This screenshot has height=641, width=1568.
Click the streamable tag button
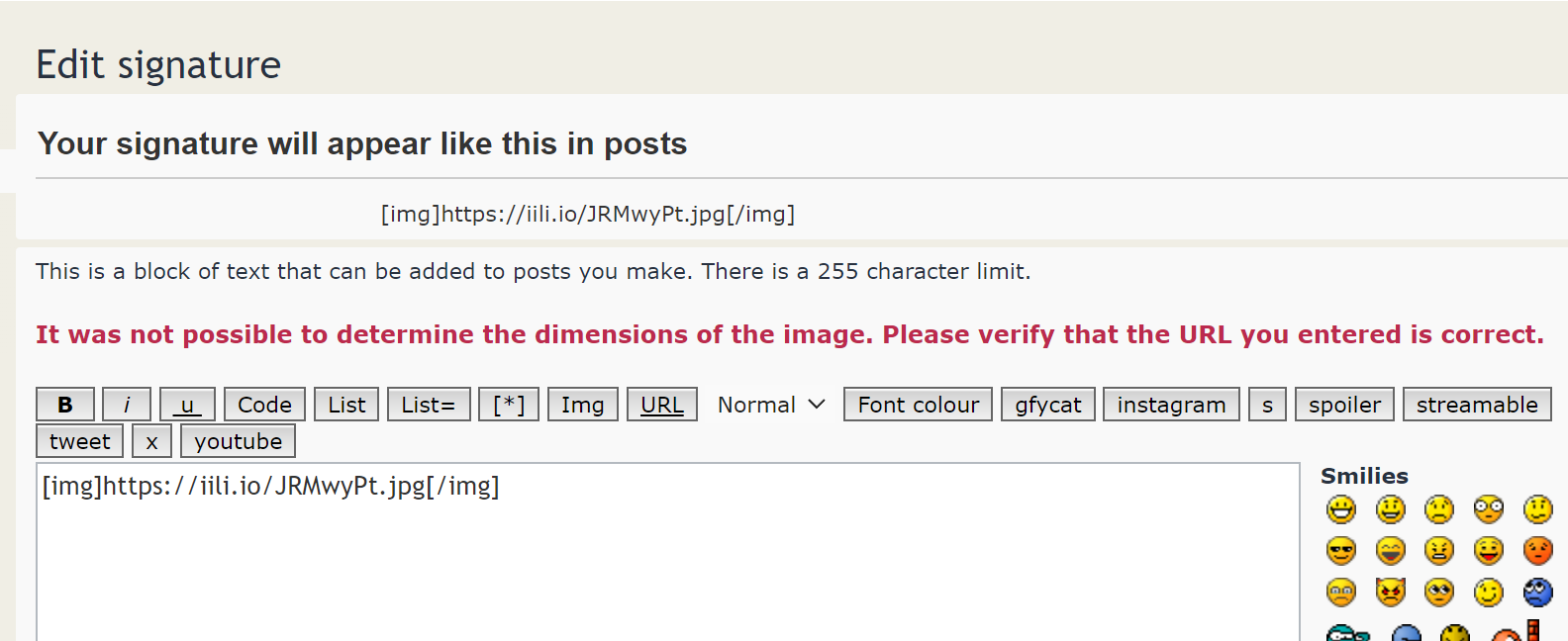(x=1476, y=405)
